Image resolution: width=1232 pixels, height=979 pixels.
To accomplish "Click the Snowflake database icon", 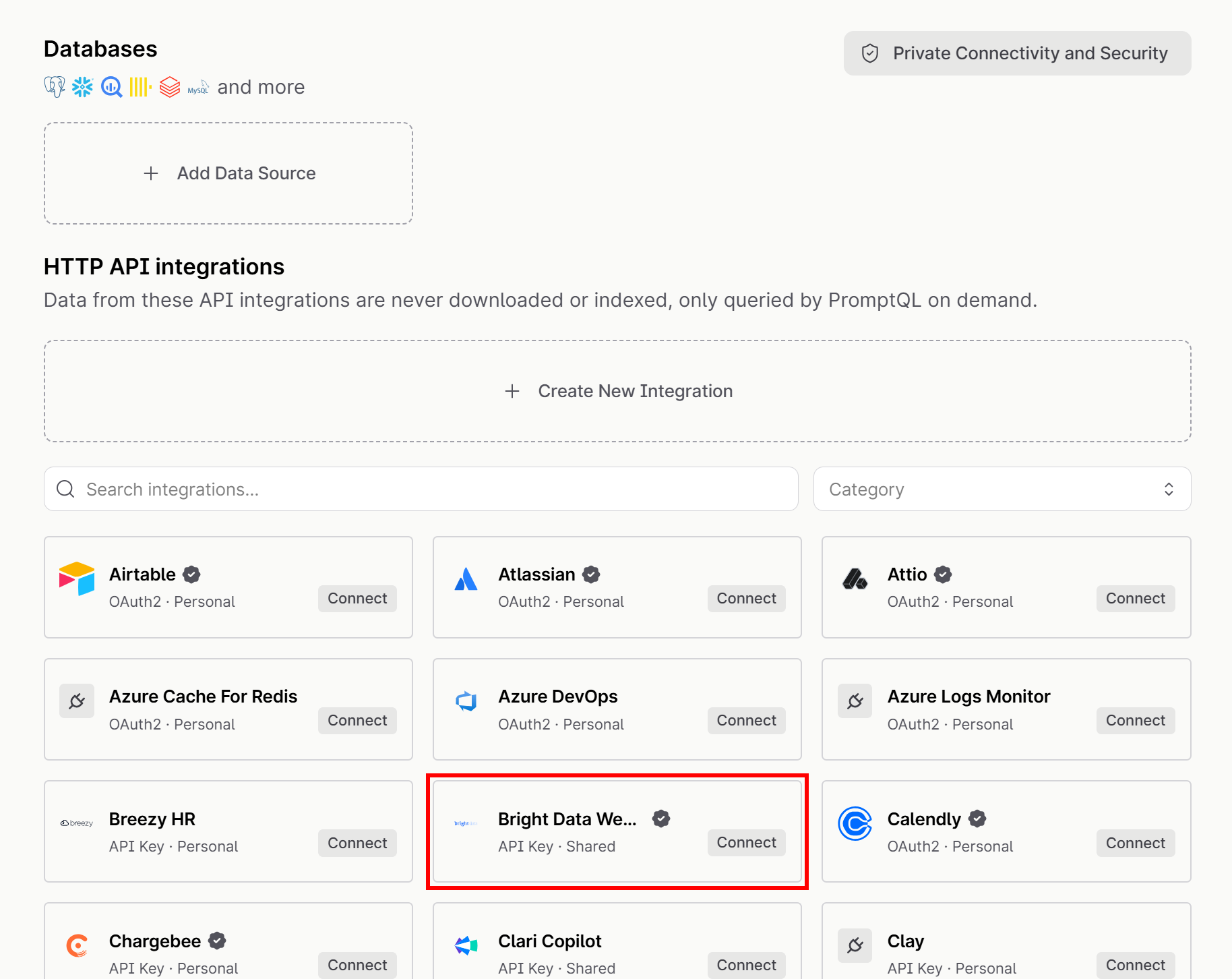I will tap(82, 87).
